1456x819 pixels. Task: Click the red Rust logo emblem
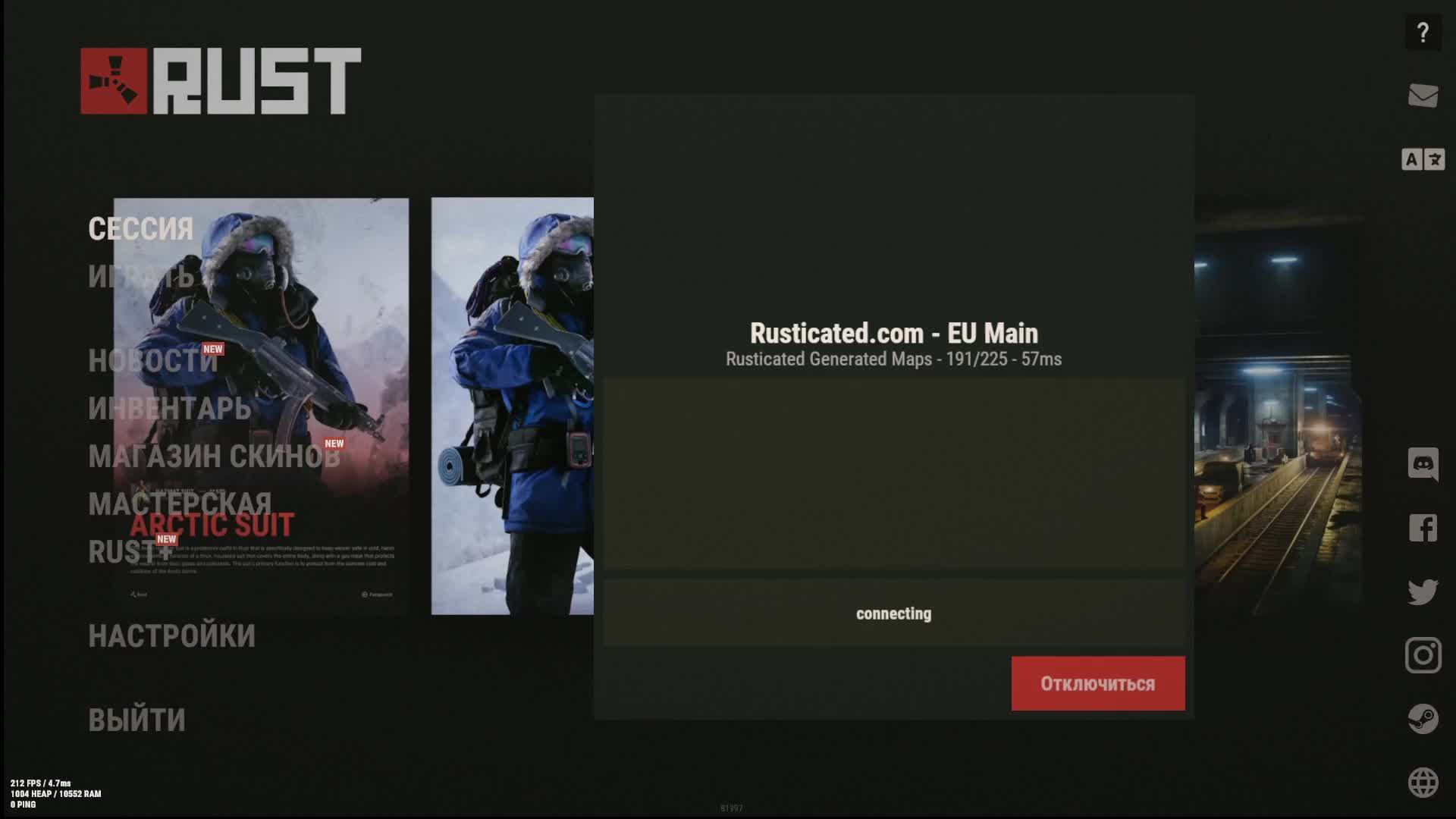[114, 81]
